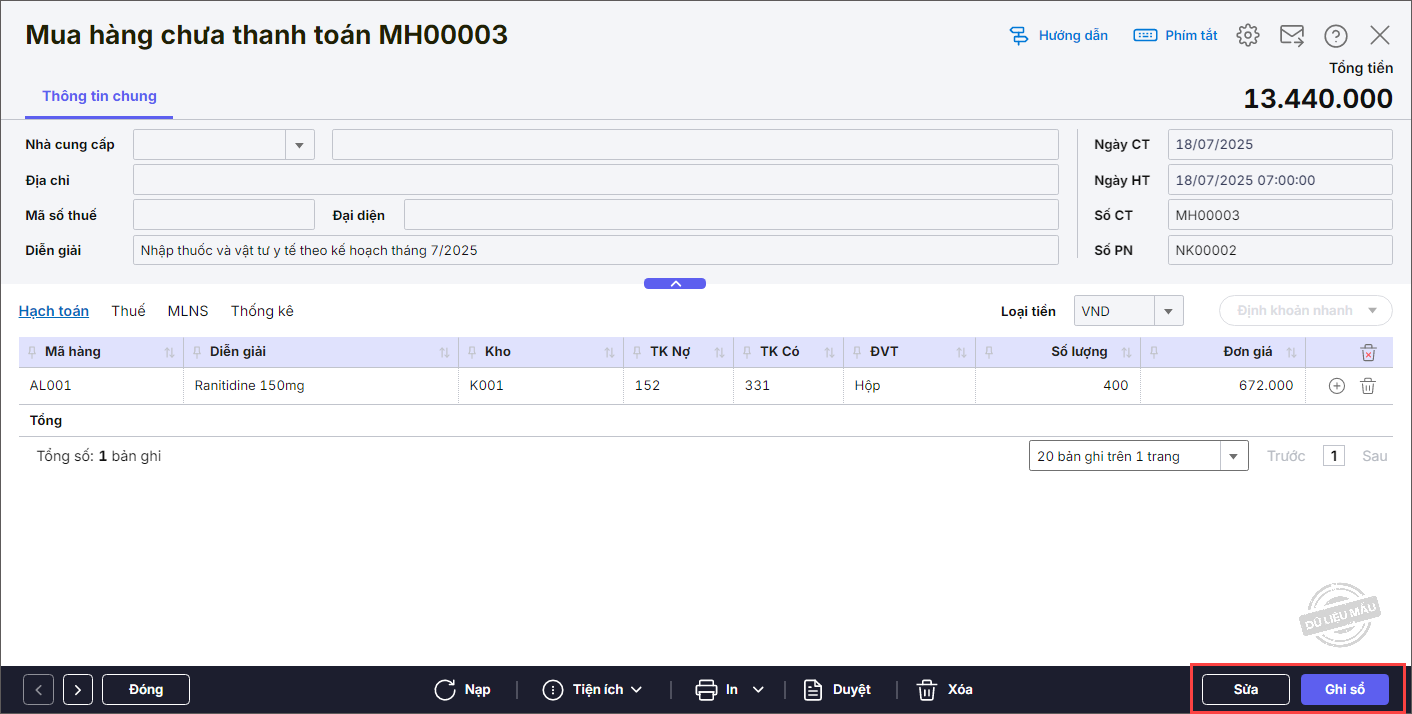Click the add row plus icon
The image size is (1412, 714).
point(1337,386)
